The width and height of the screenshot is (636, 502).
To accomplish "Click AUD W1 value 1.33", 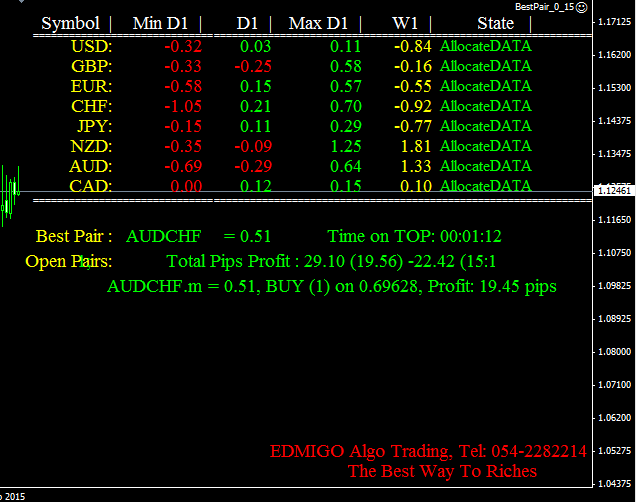I will 416,166.
